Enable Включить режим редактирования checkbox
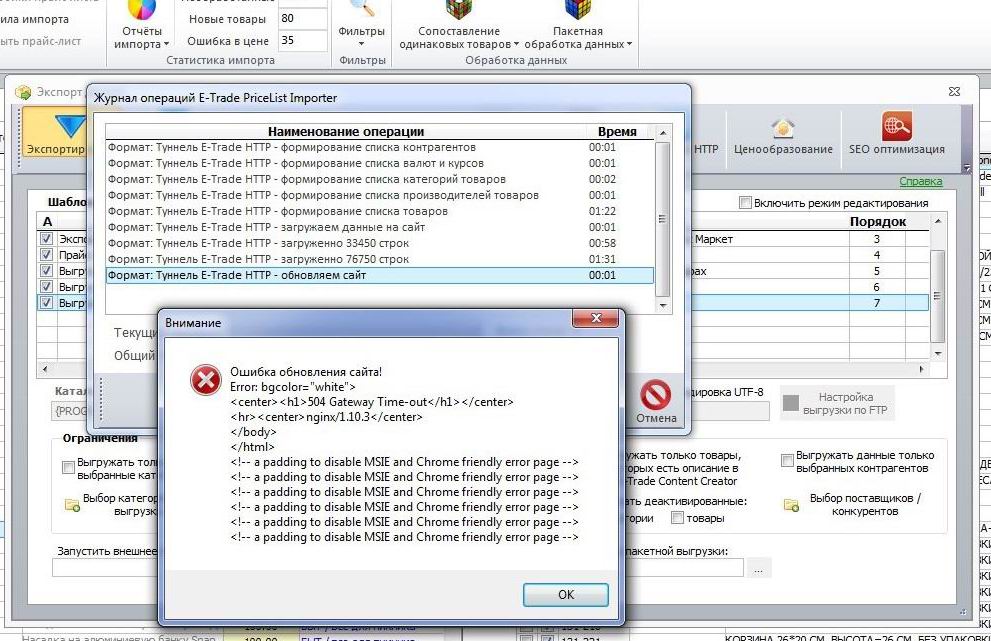Screen dimensions: 991x641 [745, 202]
